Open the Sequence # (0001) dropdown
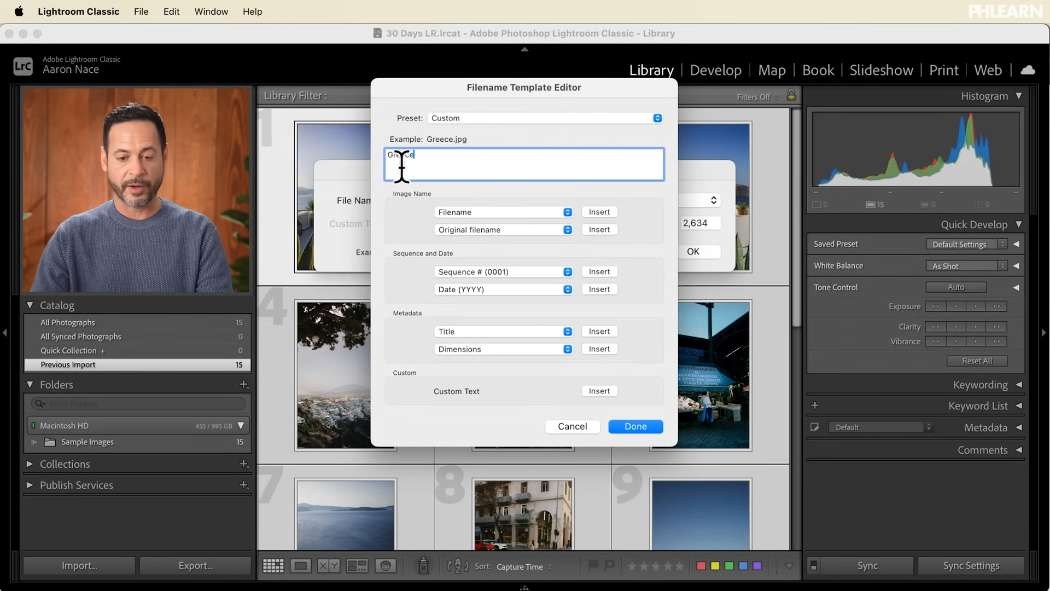The image size is (1050, 591). [x=503, y=272]
